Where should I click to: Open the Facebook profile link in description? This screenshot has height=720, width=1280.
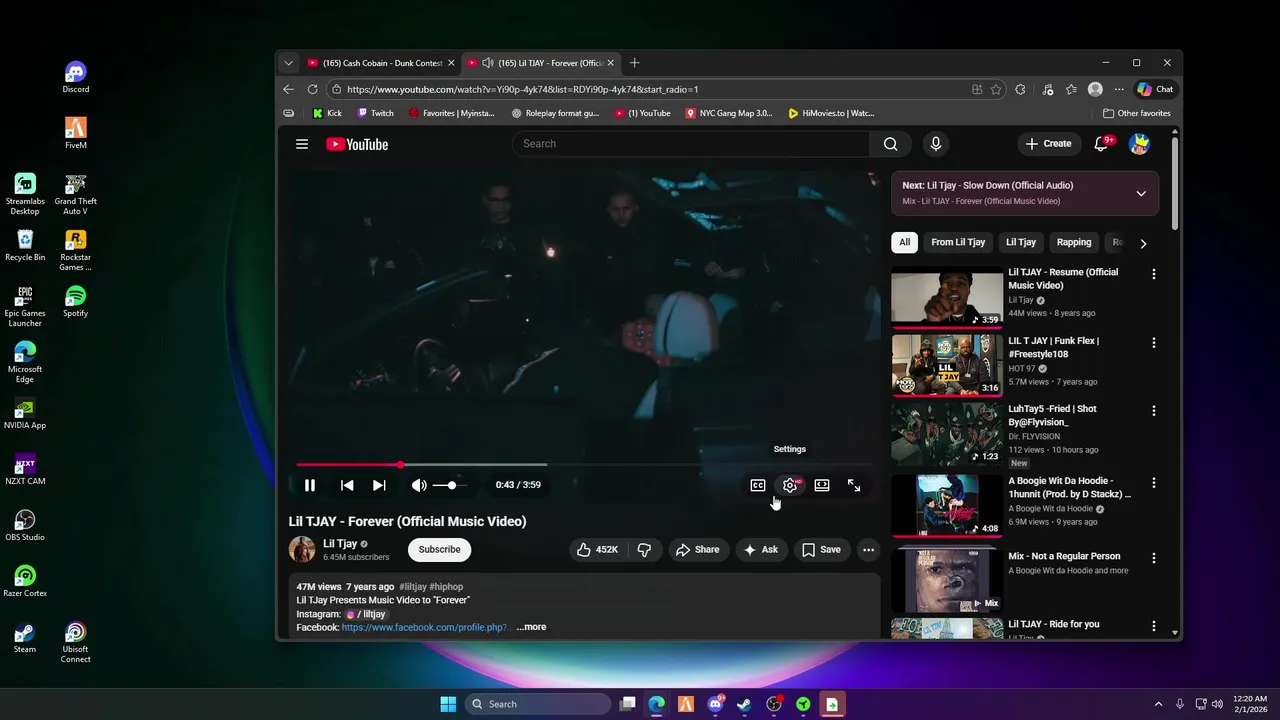pyautogui.click(x=427, y=627)
